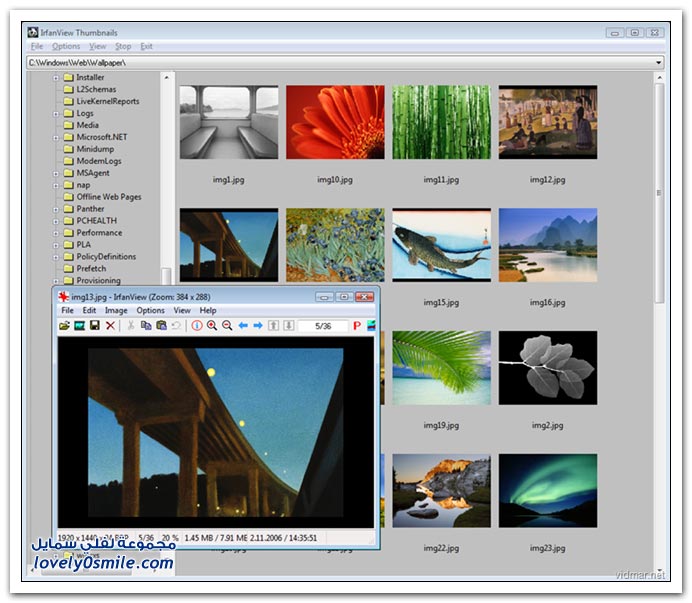692x603 pixels.
Task: Open the Image menu in viewer window
Action: pyautogui.click(x=116, y=311)
